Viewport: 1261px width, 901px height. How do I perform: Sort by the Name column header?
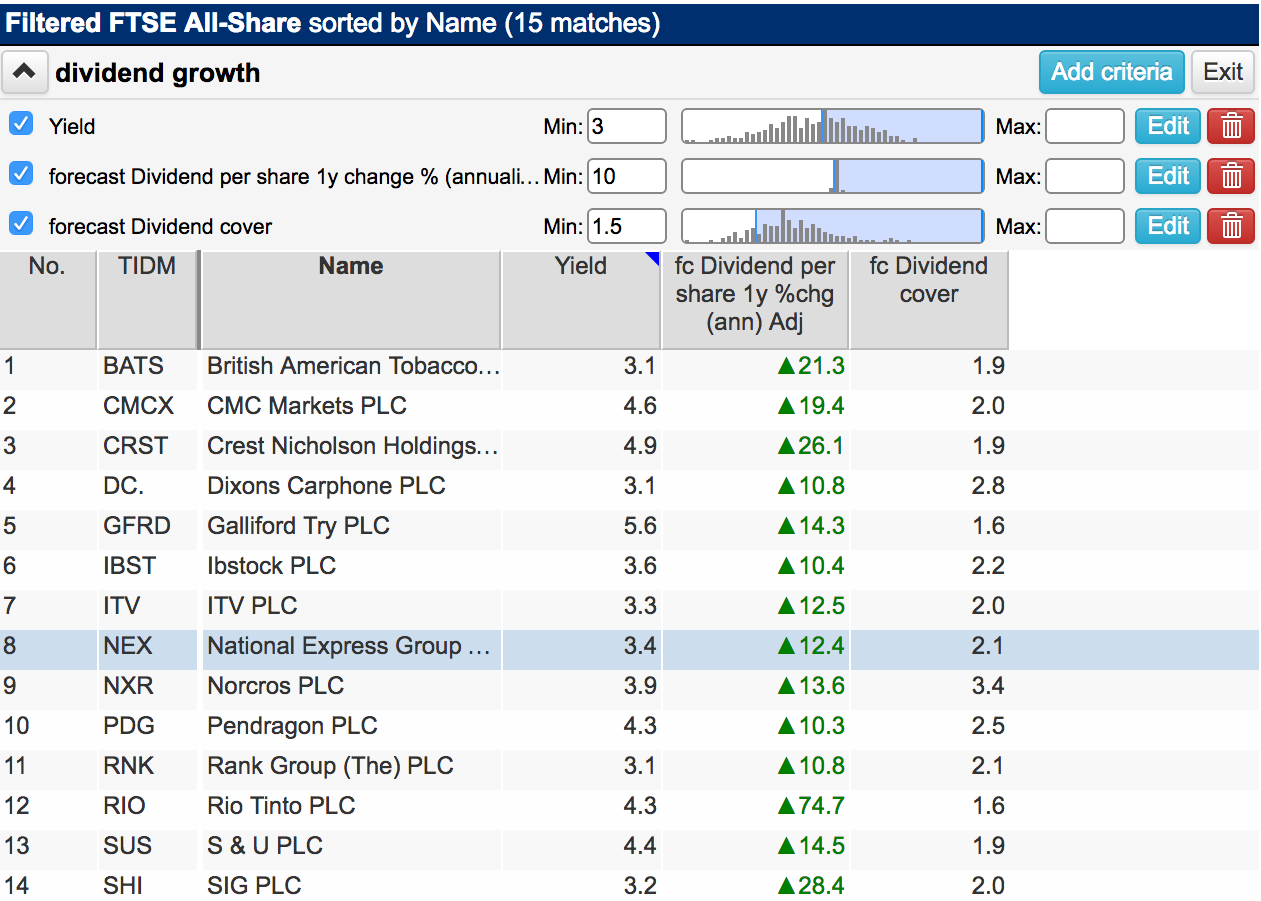(351, 299)
